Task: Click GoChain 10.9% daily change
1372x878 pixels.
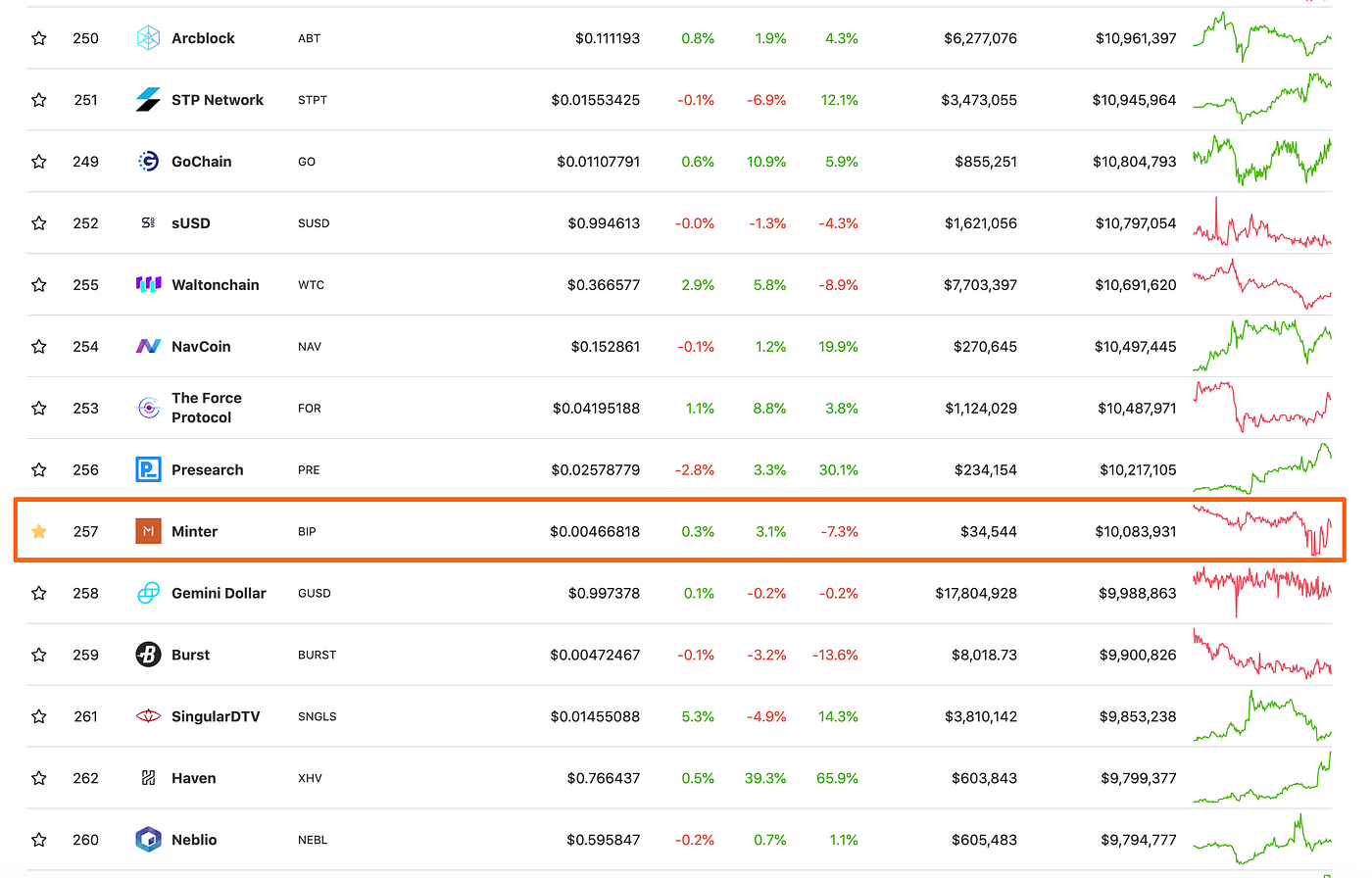Action: (766, 162)
